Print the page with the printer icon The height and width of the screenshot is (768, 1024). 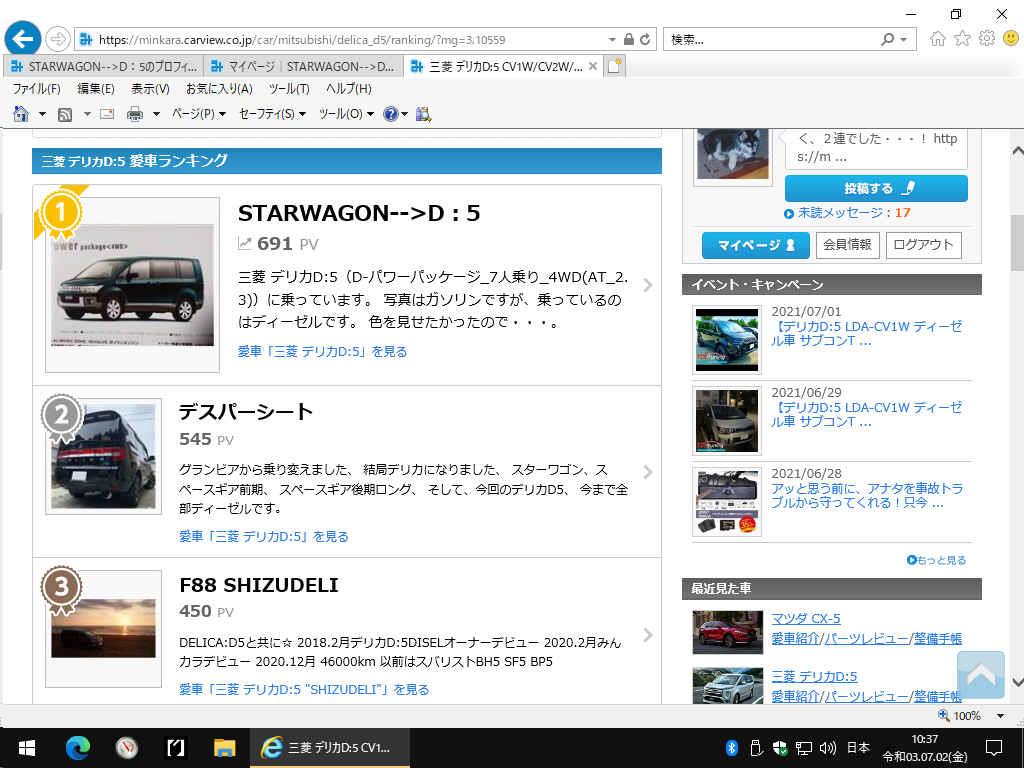point(135,114)
